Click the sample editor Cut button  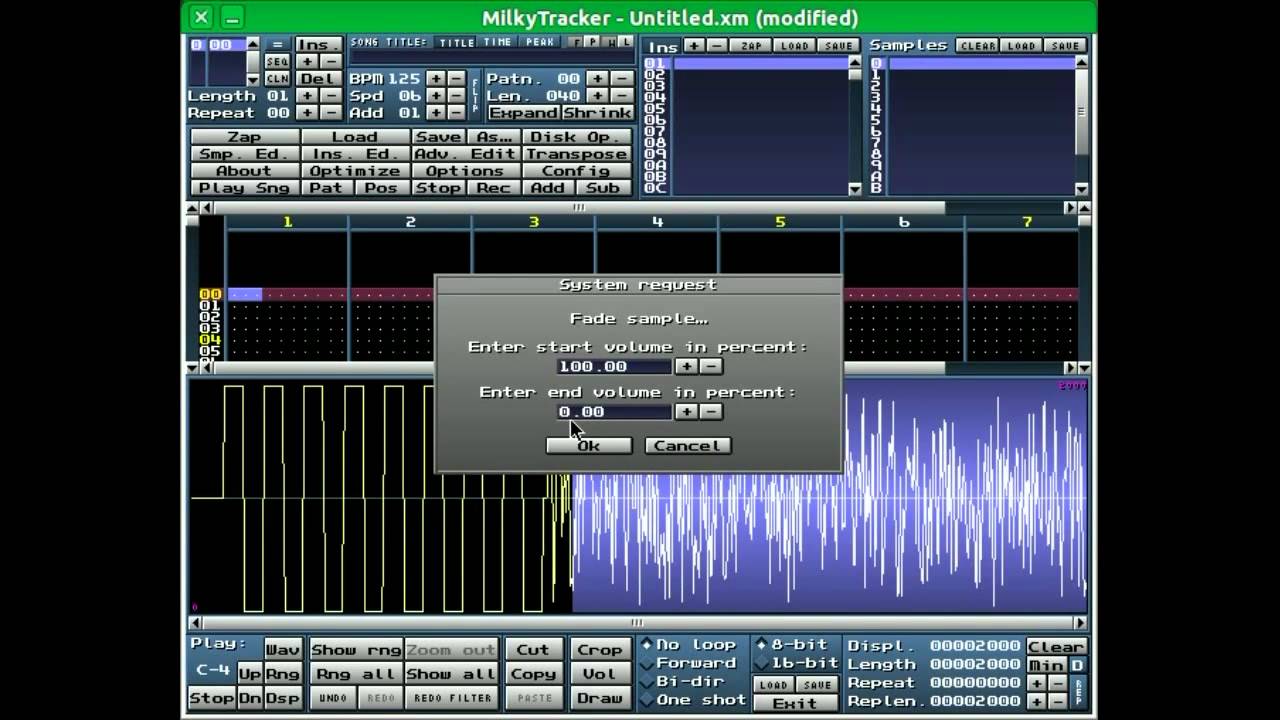coord(532,650)
